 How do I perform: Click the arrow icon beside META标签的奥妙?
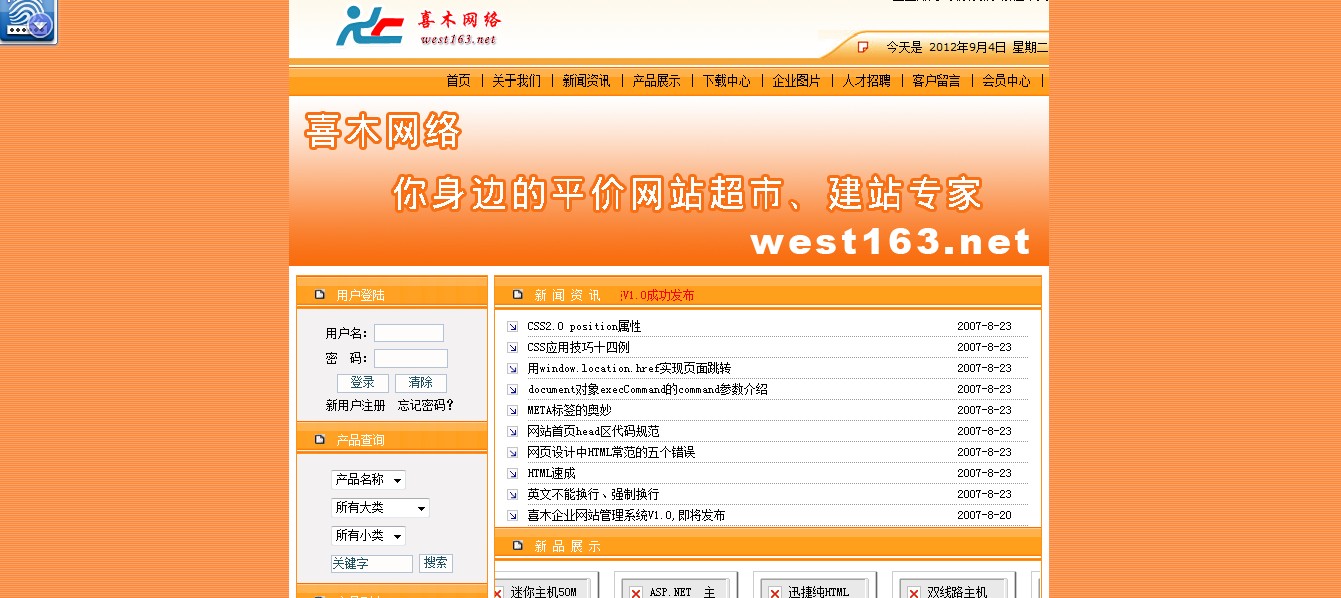coord(512,411)
